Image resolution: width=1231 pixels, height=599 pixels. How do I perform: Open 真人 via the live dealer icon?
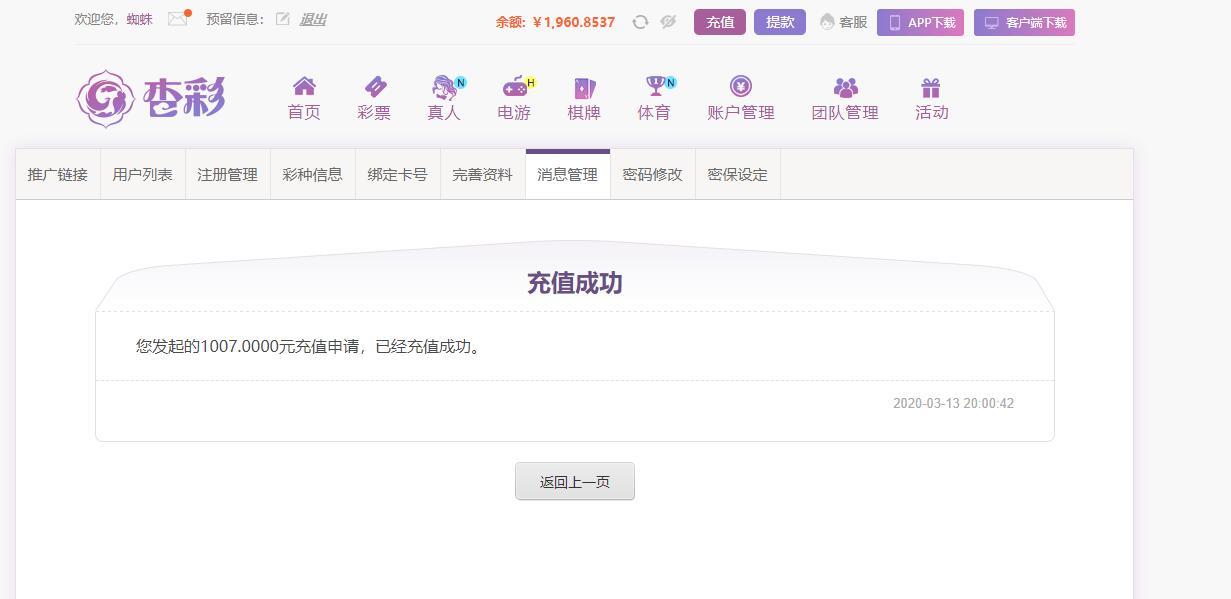click(444, 87)
